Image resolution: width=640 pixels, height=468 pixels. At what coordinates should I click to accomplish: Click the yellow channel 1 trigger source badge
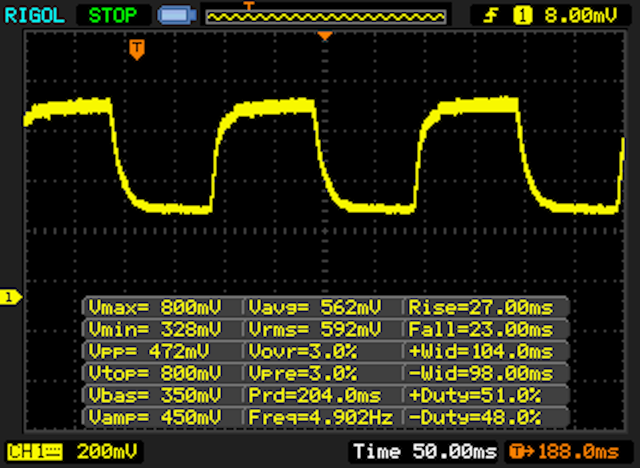(x=522, y=15)
